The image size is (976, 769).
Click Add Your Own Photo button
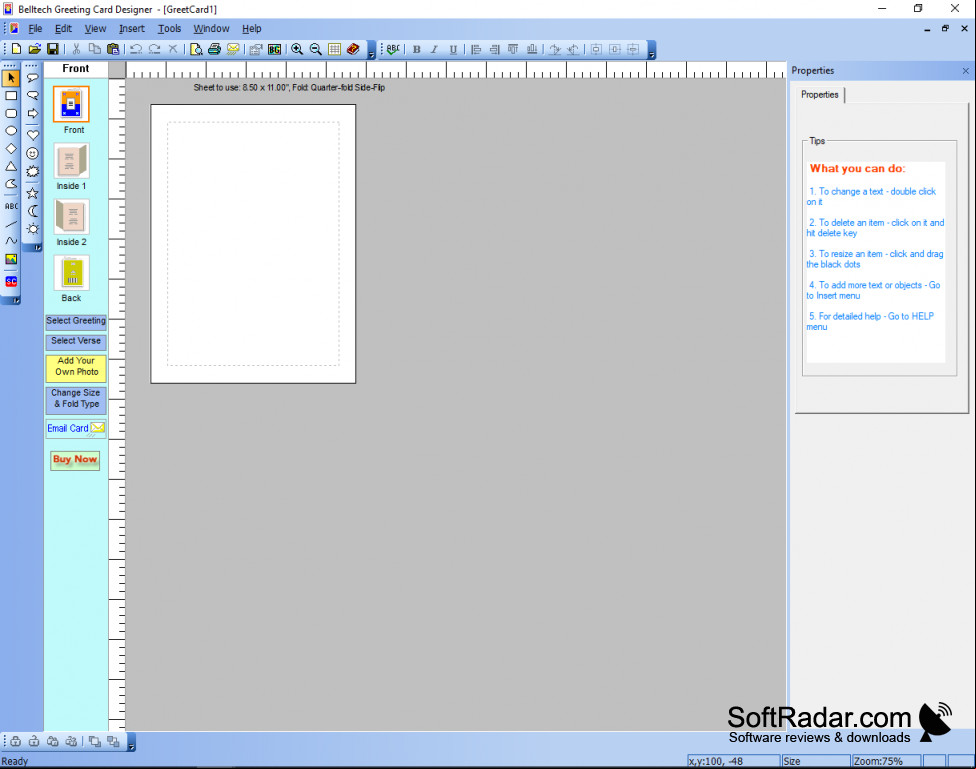tap(76, 367)
